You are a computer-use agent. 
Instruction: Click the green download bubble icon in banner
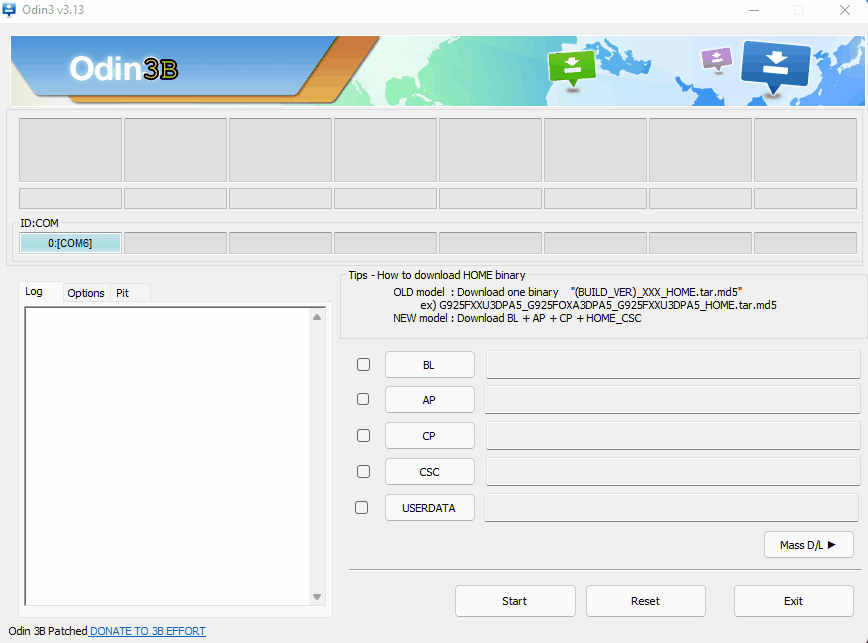(572, 69)
